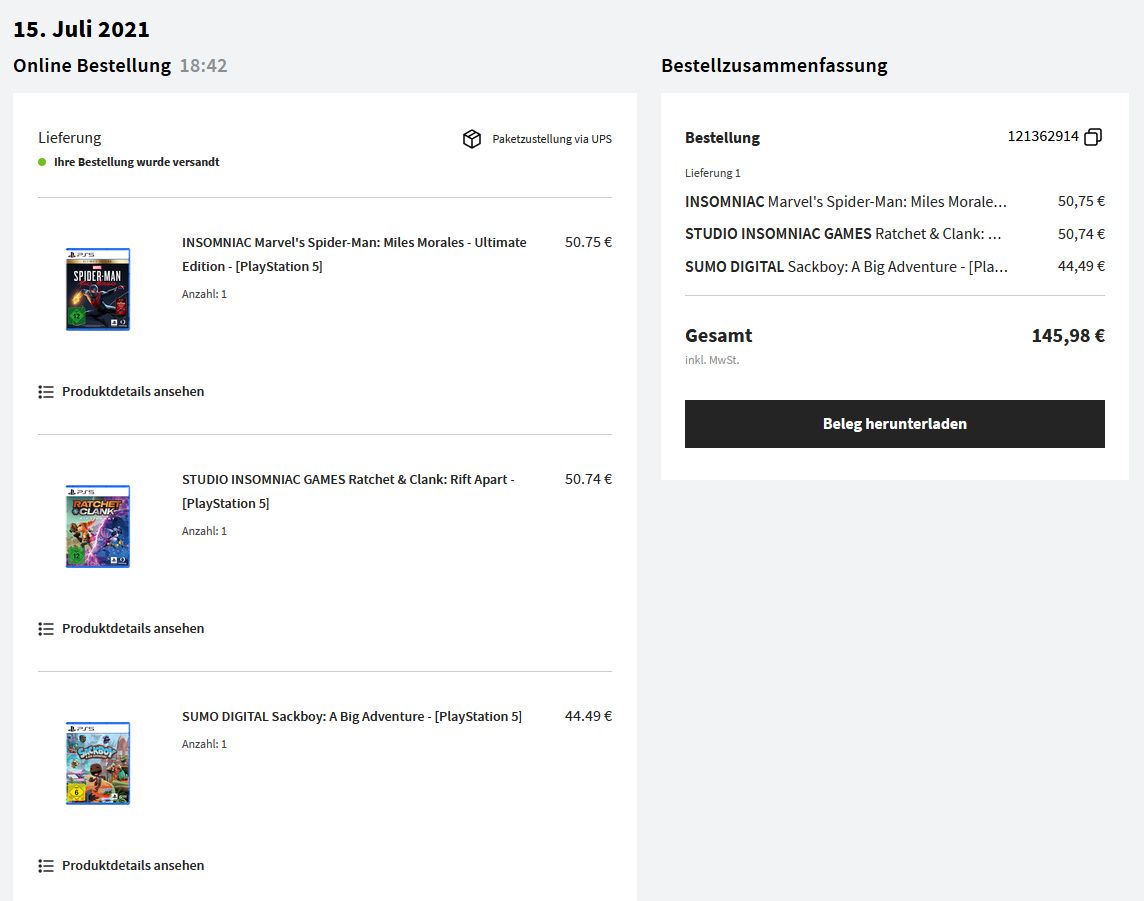Select SUMO DIGITAL Sackboy line in summary
Screen dimensions: 1144x901
tap(846, 267)
